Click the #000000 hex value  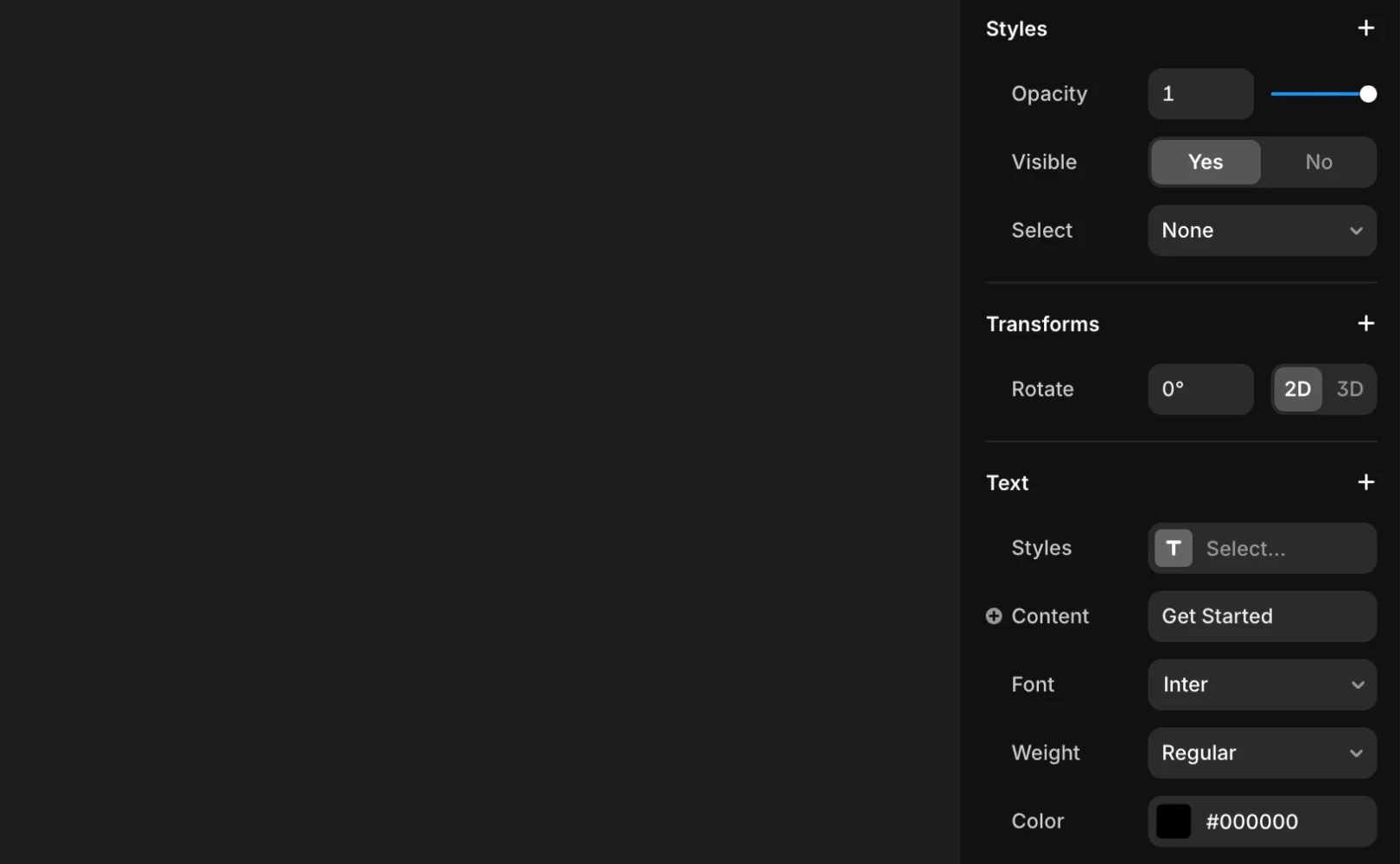[x=1251, y=821]
